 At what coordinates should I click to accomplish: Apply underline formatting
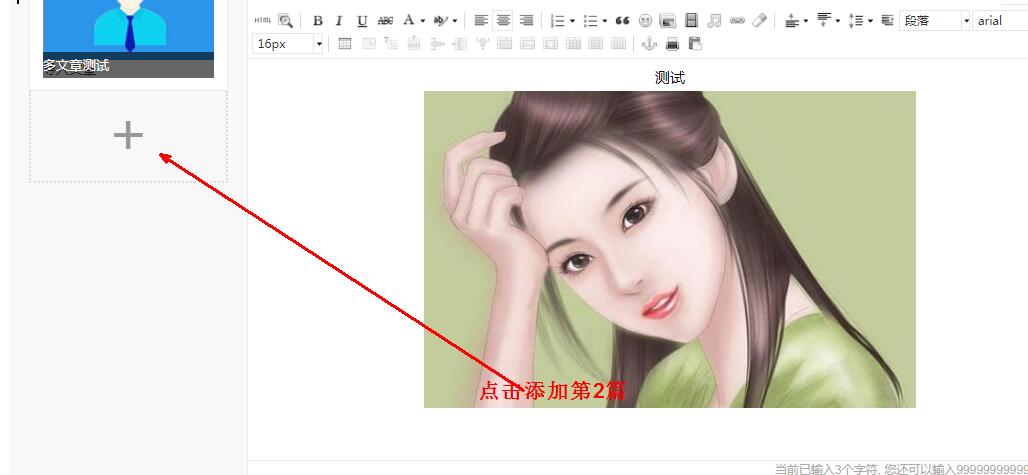[362, 20]
